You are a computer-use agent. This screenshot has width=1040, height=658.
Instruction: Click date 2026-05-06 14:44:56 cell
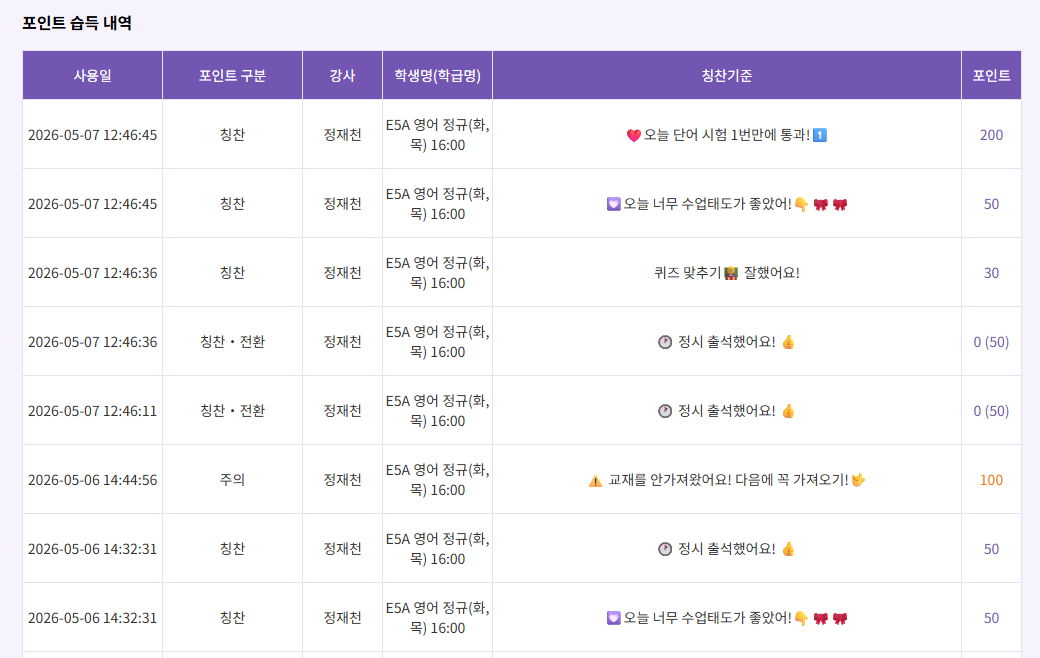click(93, 480)
